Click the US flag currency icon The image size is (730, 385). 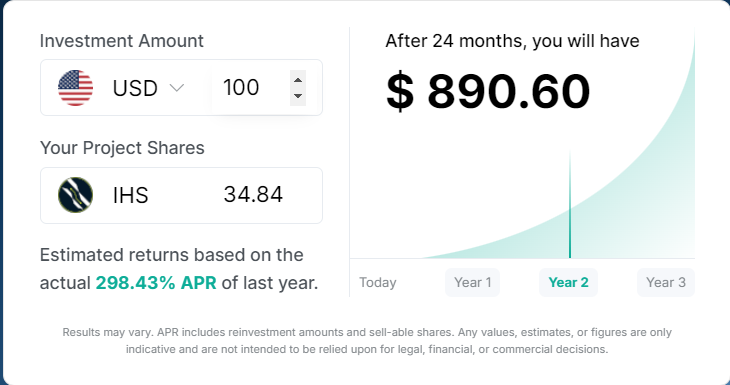tap(75, 88)
